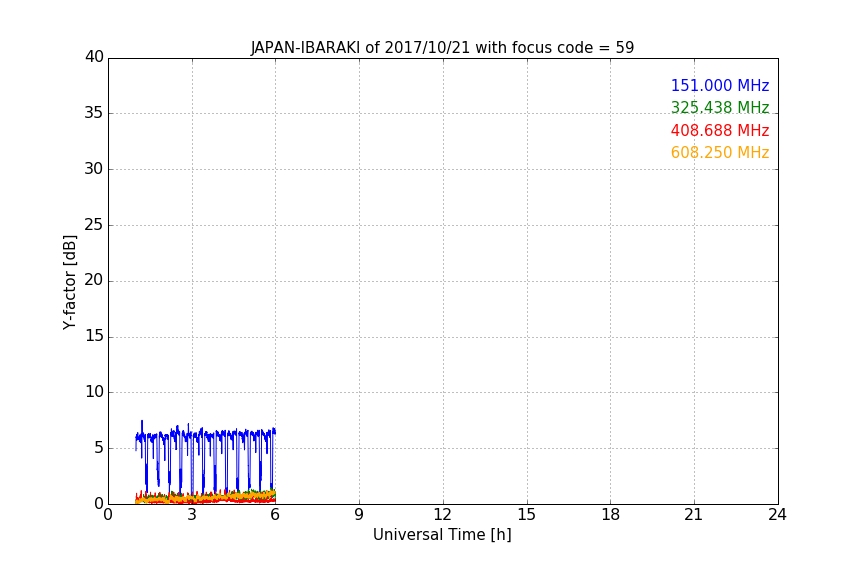Viewport: 864px width, 576px height.
Task: Select the 325.438 MHz legend label
Action: [x=720, y=107]
